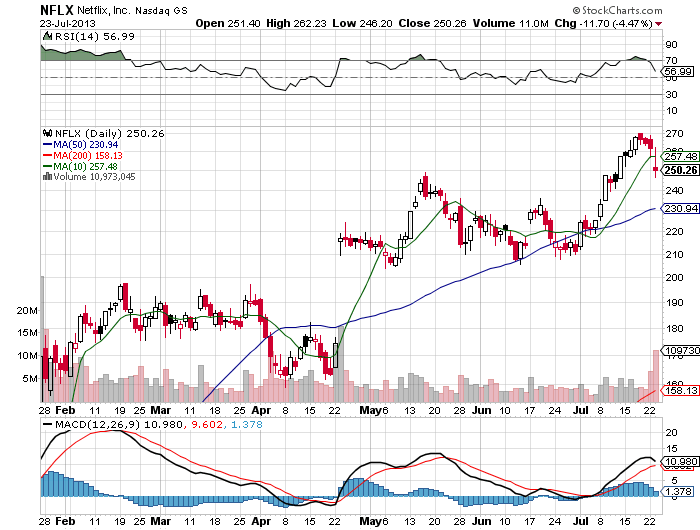The height and width of the screenshot is (530, 700).
Task: Click the green-outlined 257.48 price axis tag
Action: tap(680, 156)
